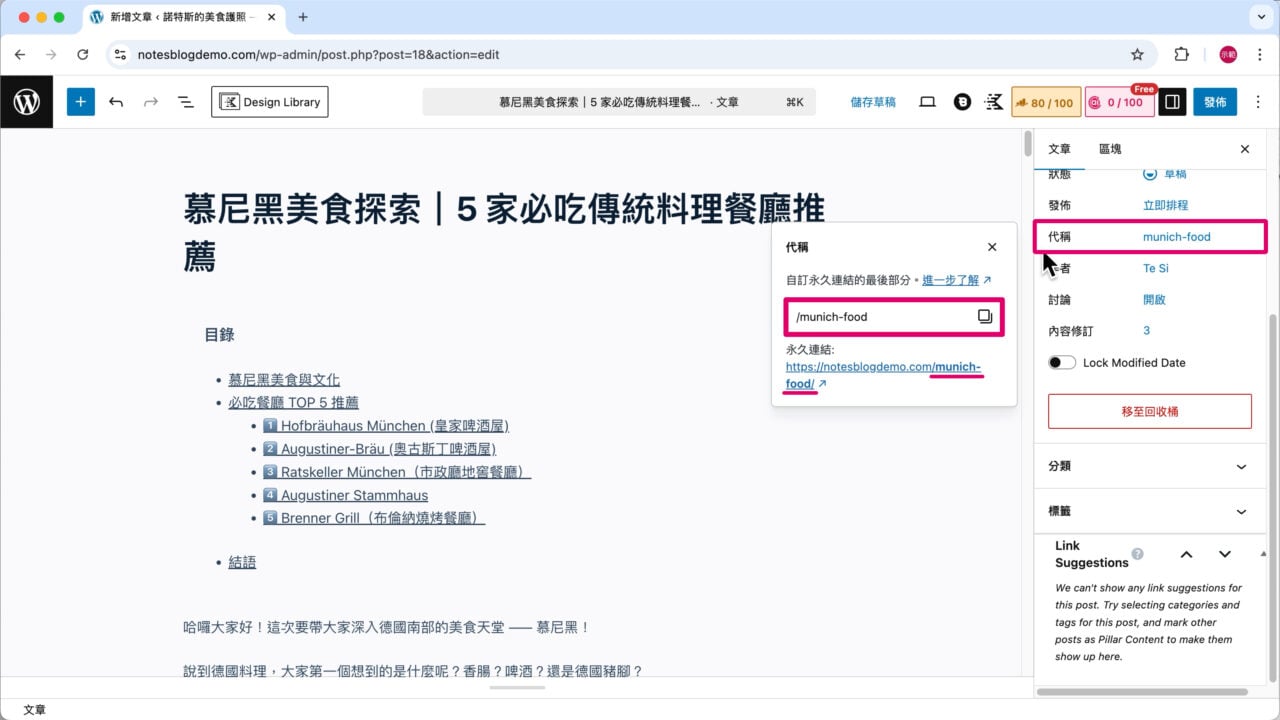Image resolution: width=1280 pixels, height=720 pixels.
Task: Toggle the settings sidebar panel icon
Action: 1171,101
